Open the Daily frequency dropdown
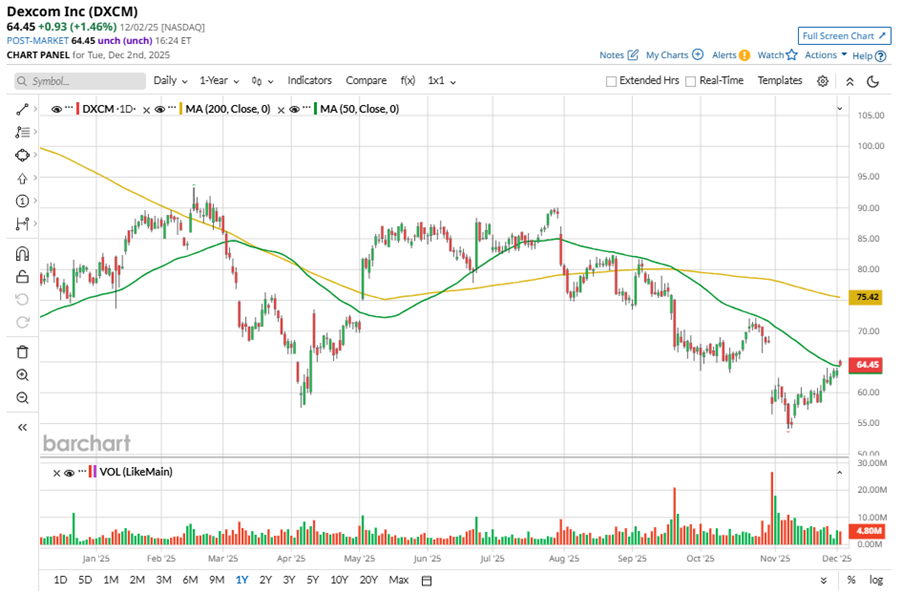Screen dimensions: 902x594 170,81
